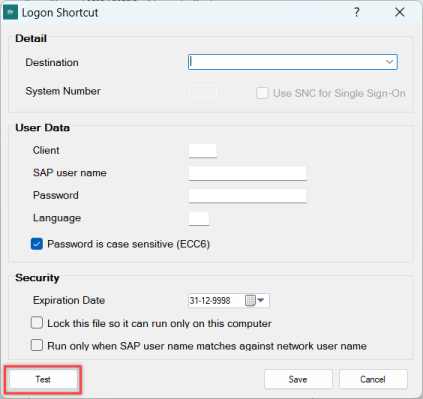This screenshot has width=423, height=399.
Task: Close the Logon Shortcut dialog
Action: click(399, 12)
